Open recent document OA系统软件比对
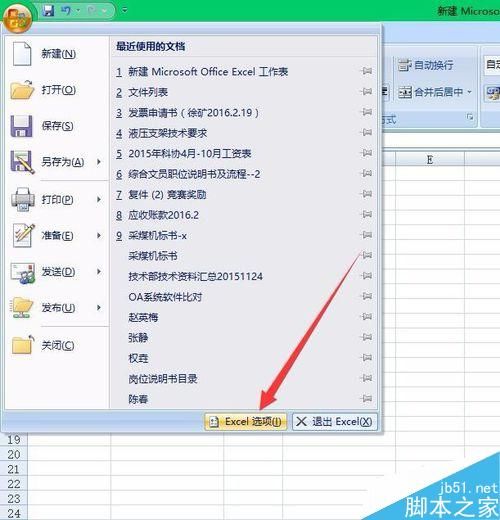 point(165,297)
